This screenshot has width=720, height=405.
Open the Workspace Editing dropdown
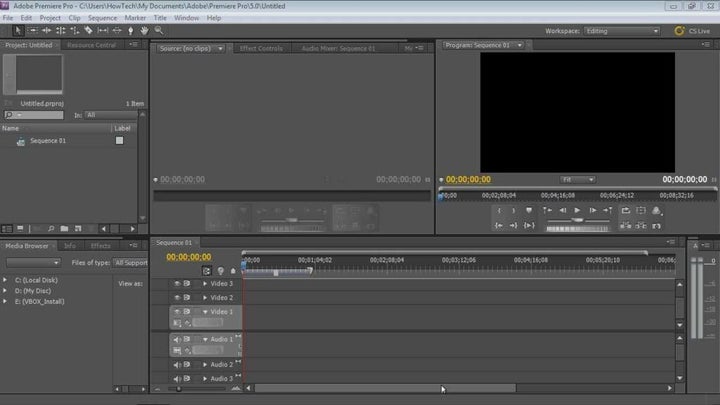(x=619, y=31)
